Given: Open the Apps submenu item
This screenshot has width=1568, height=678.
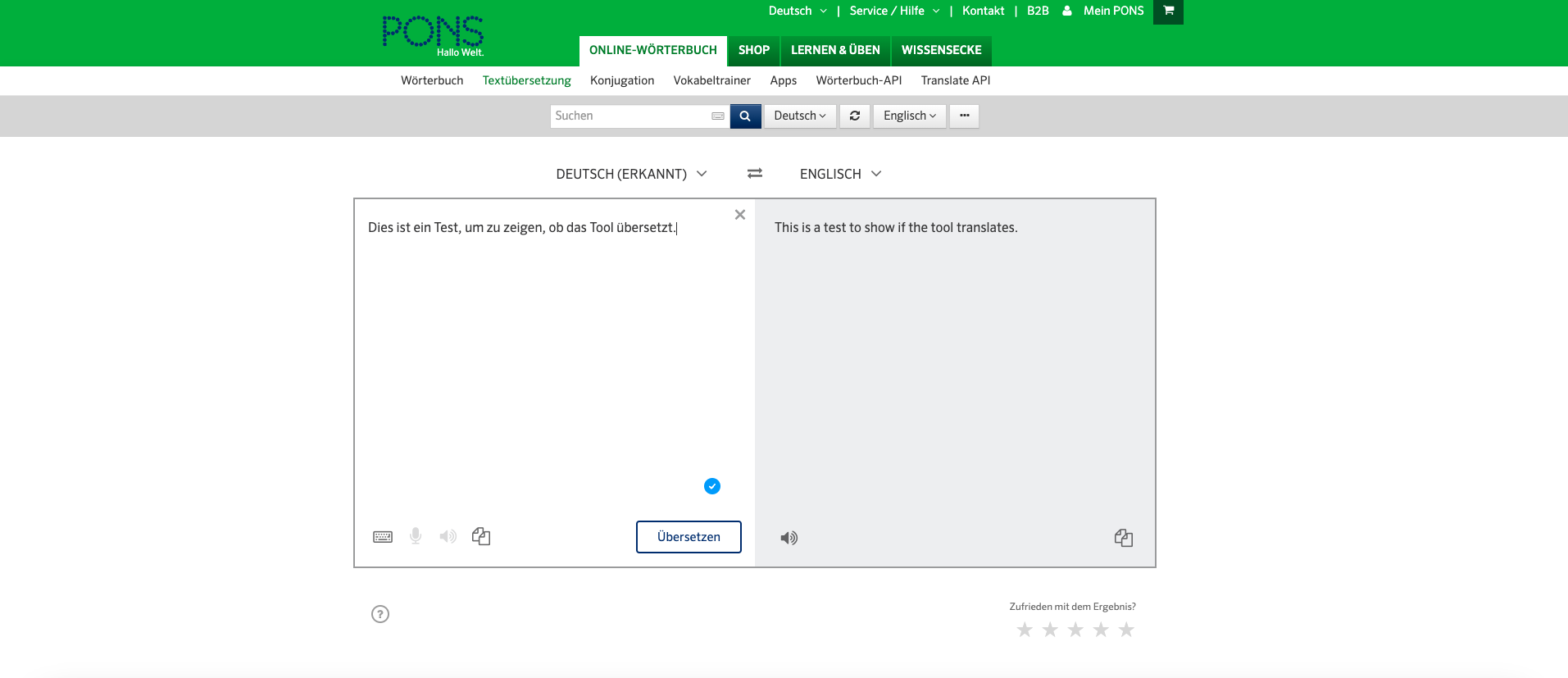Looking at the screenshot, I should point(784,80).
